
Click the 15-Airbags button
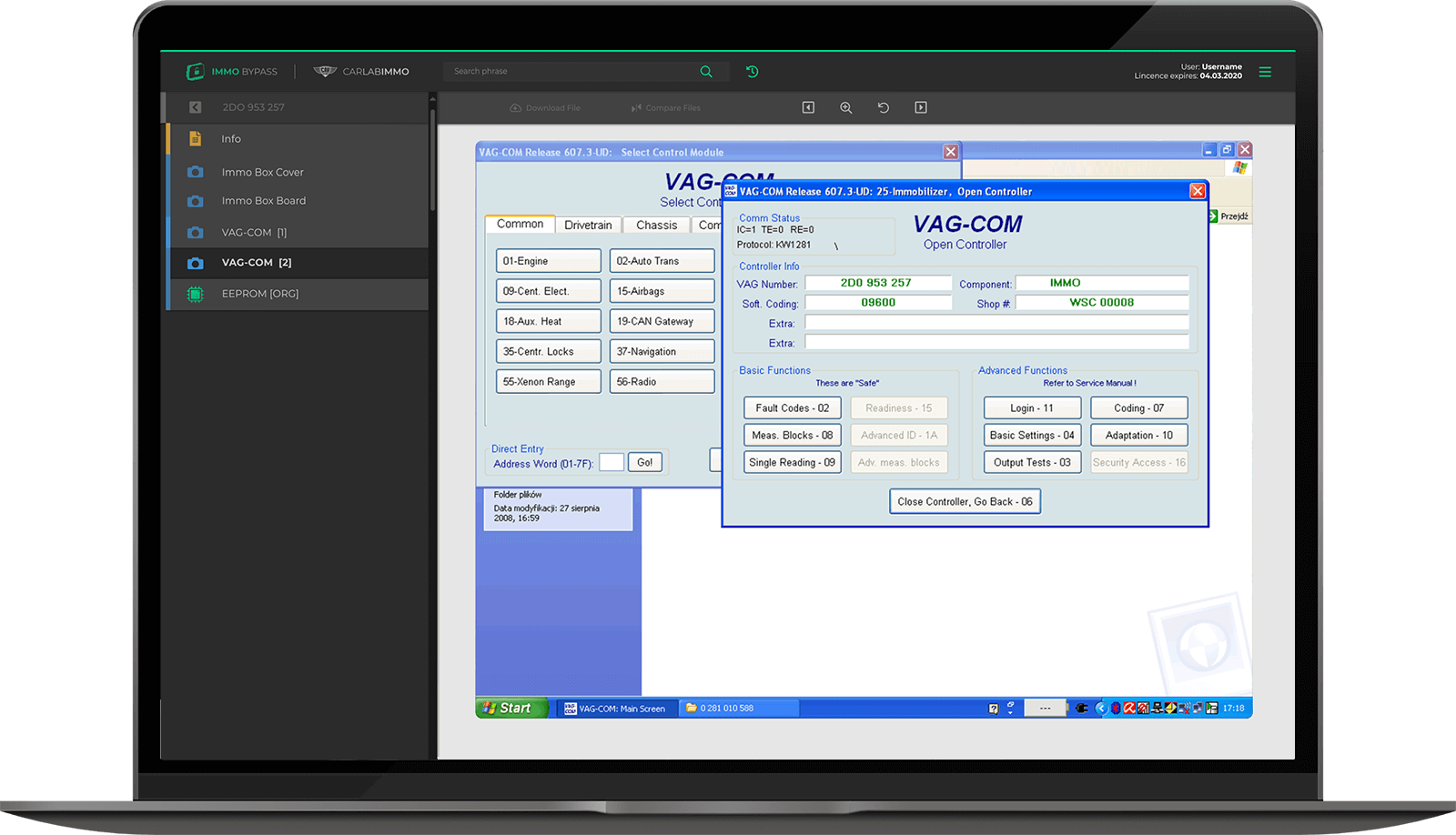[662, 291]
